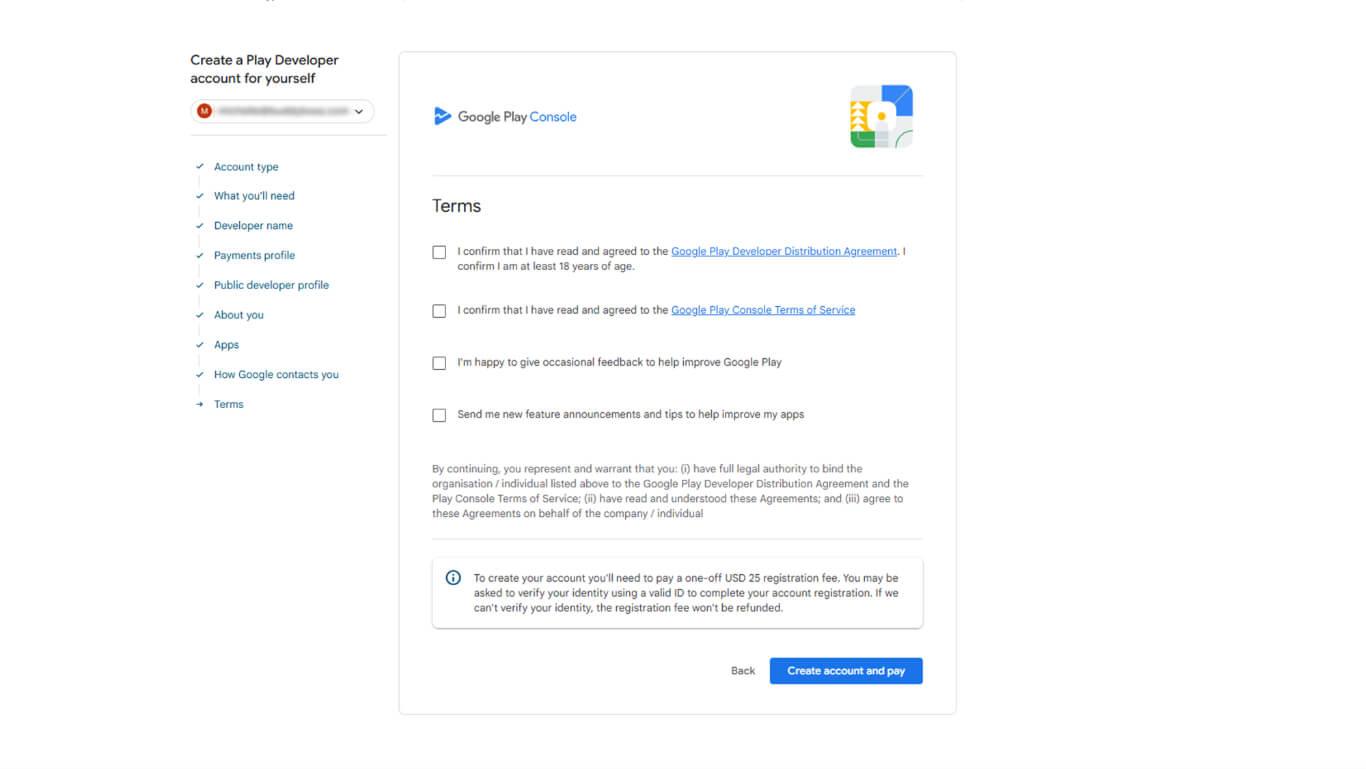Image resolution: width=1366 pixels, height=769 pixels.
Task: Jump to the What you'll need step
Action: (x=254, y=196)
